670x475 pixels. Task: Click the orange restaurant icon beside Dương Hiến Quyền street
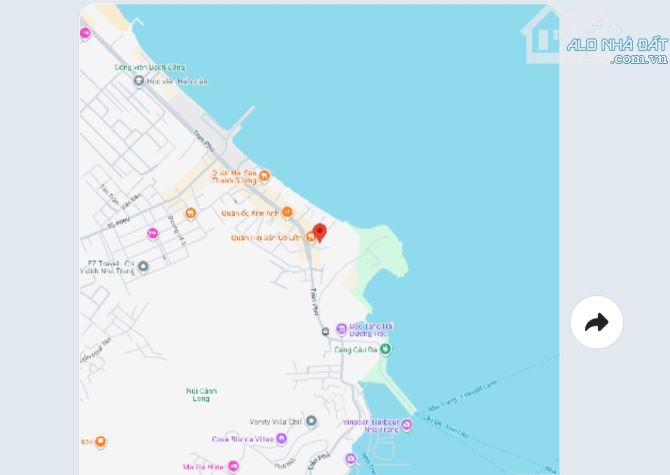click(191, 213)
